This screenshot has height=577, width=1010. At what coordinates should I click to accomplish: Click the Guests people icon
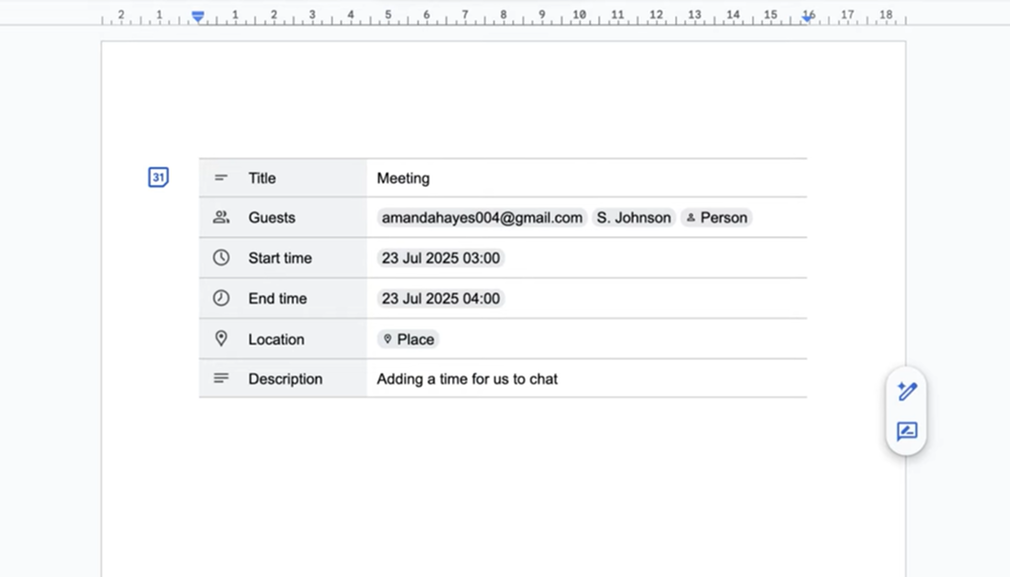(x=222, y=216)
